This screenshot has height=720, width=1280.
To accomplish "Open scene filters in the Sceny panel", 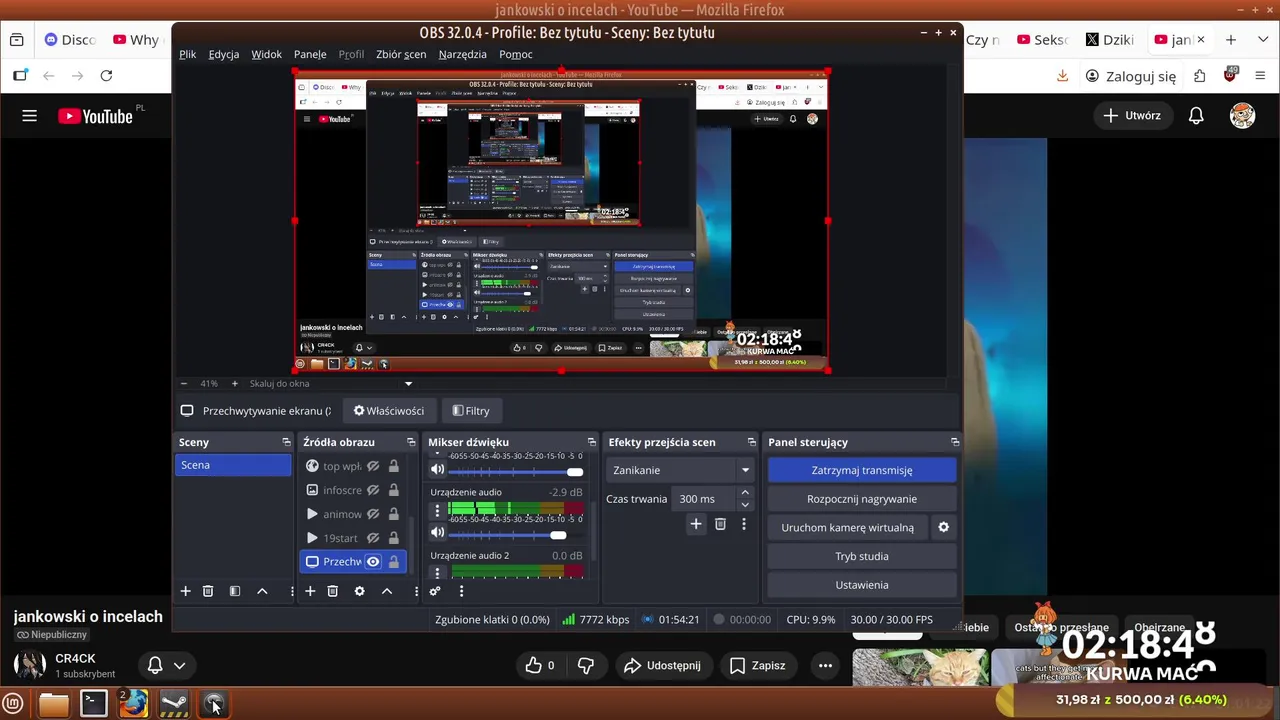I will [x=235, y=591].
